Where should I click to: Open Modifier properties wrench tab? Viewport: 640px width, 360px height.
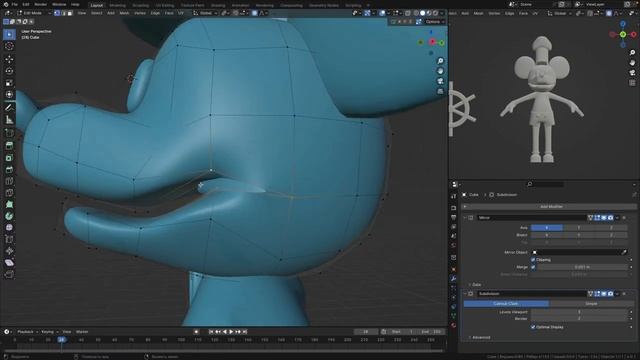click(x=453, y=279)
